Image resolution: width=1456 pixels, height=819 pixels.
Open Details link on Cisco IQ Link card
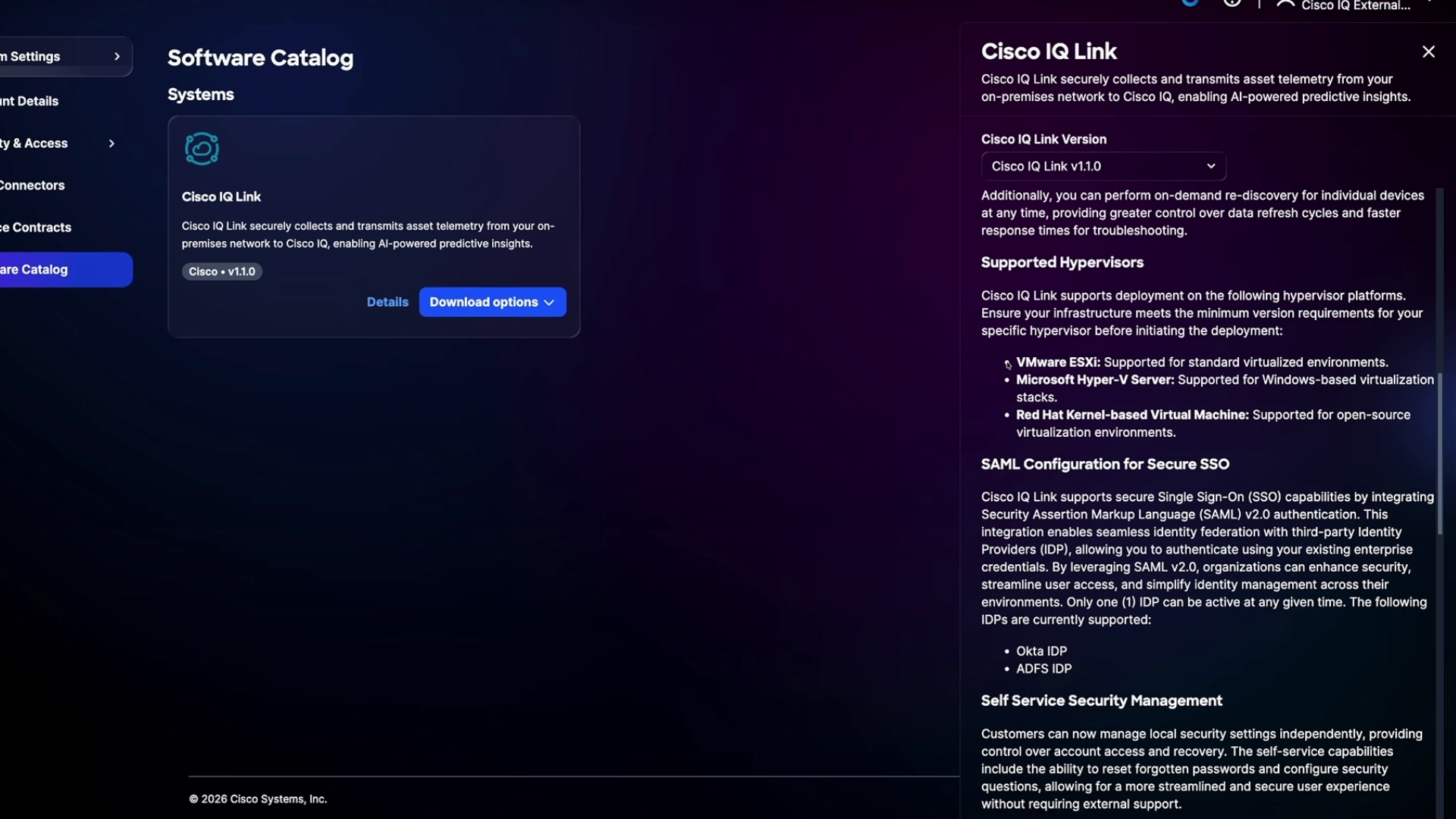coord(388,302)
